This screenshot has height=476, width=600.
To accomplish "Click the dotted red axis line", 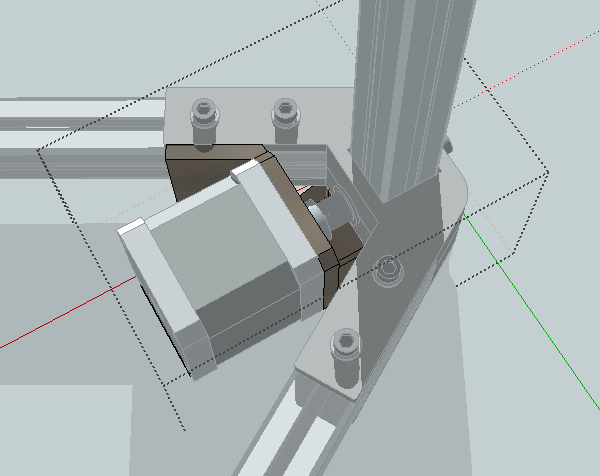I will click(526, 69).
